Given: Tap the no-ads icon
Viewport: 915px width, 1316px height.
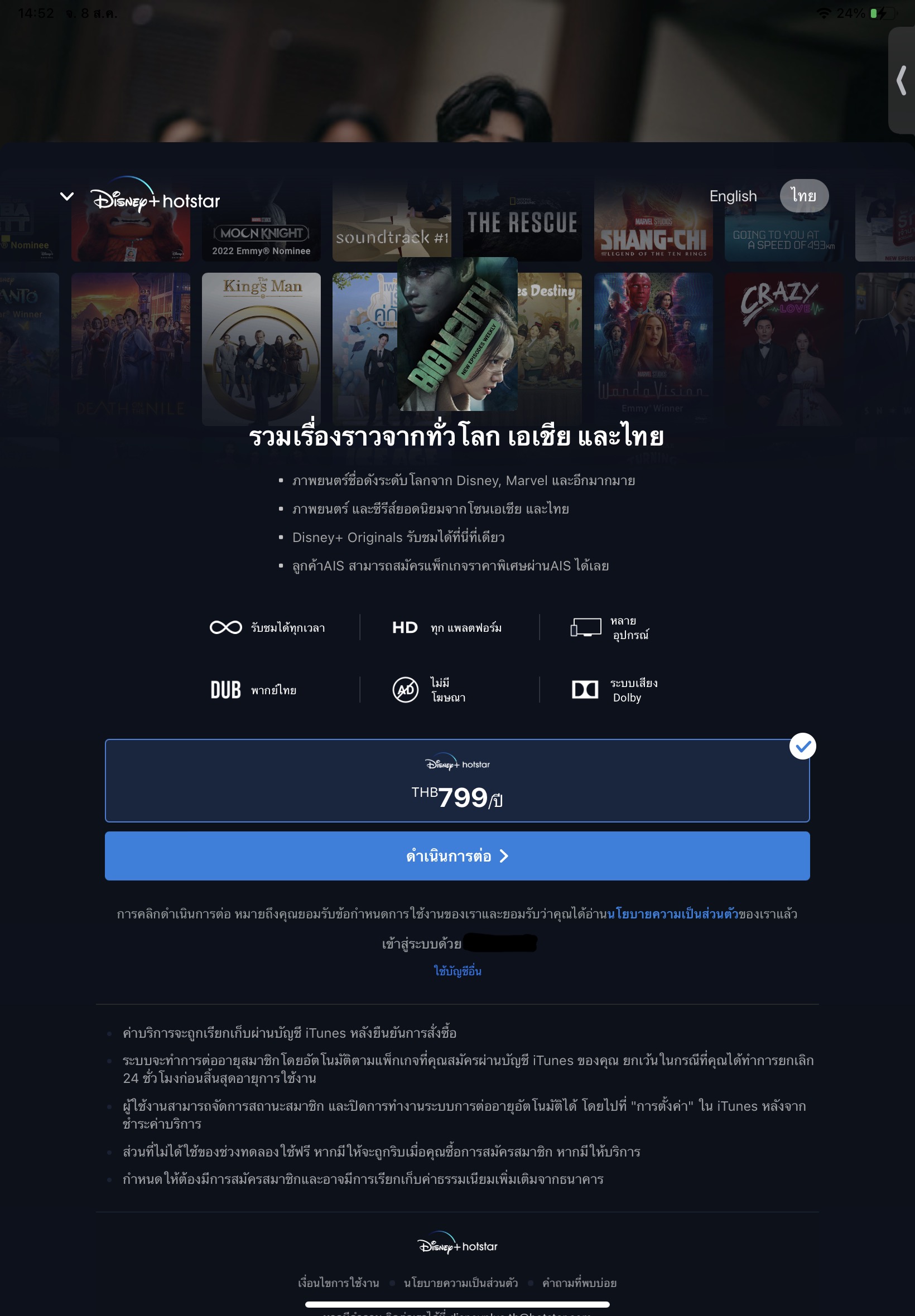Looking at the screenshot, I should click(405, 690).
